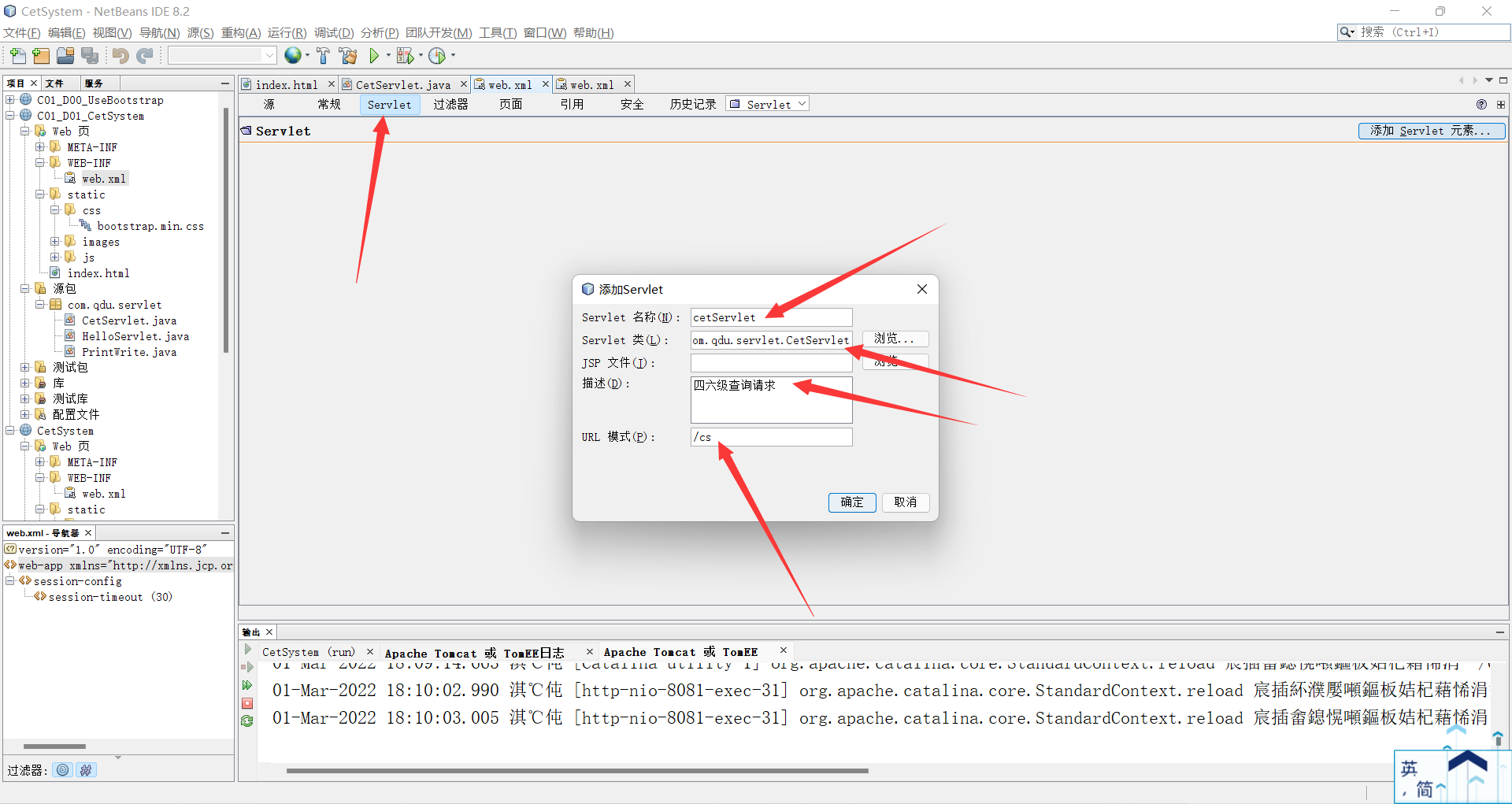Expand the 配置文件 node
Image resolution: width=1512 pixels, height=804 pixels.
tap(25, 415)
